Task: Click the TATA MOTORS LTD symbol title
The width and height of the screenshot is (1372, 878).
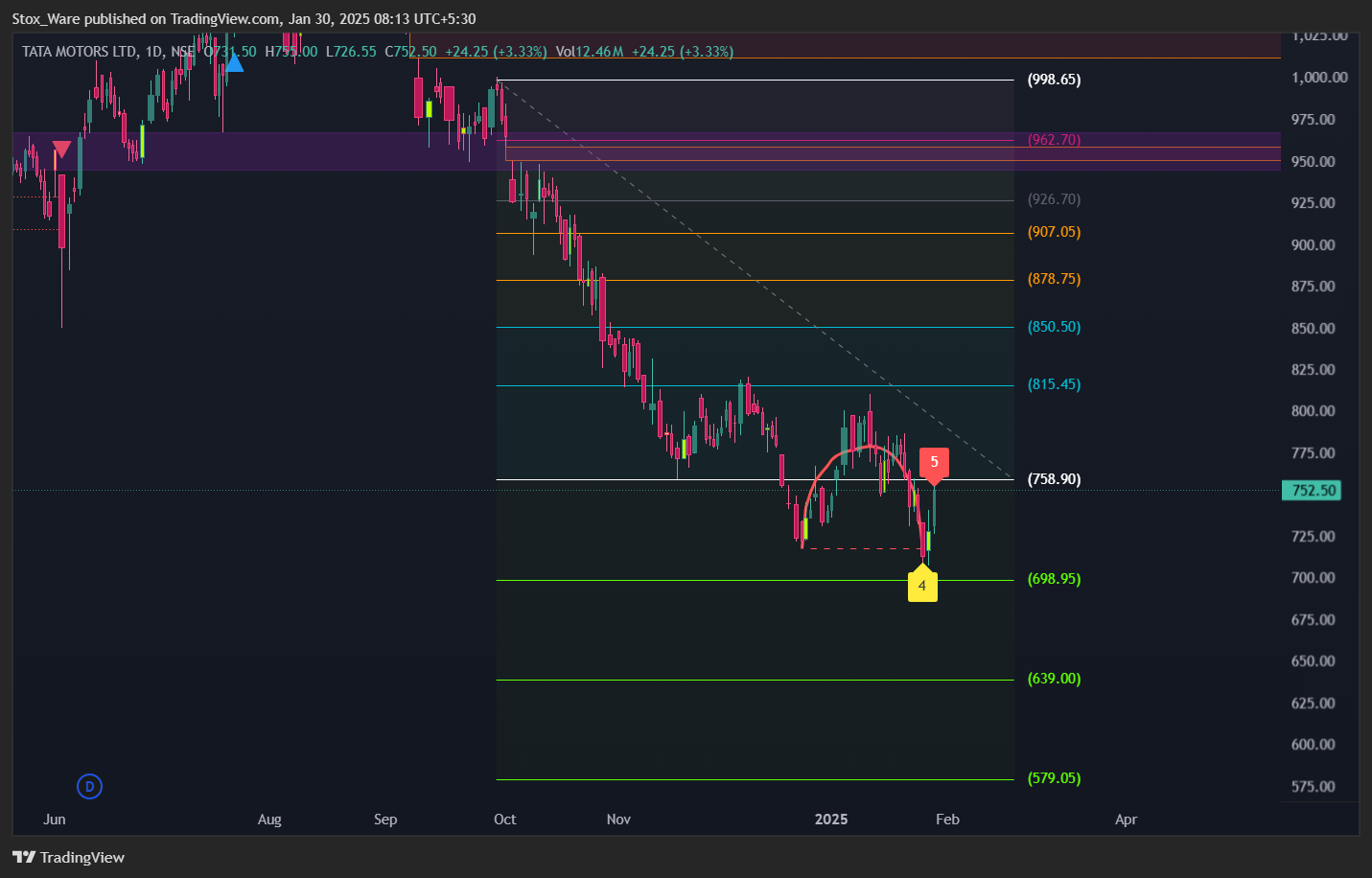Action: pyautogui.click(x=80, y=52)
